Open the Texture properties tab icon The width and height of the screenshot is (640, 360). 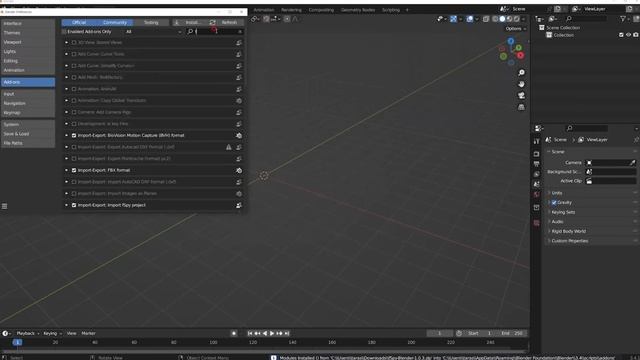(536, 223)
